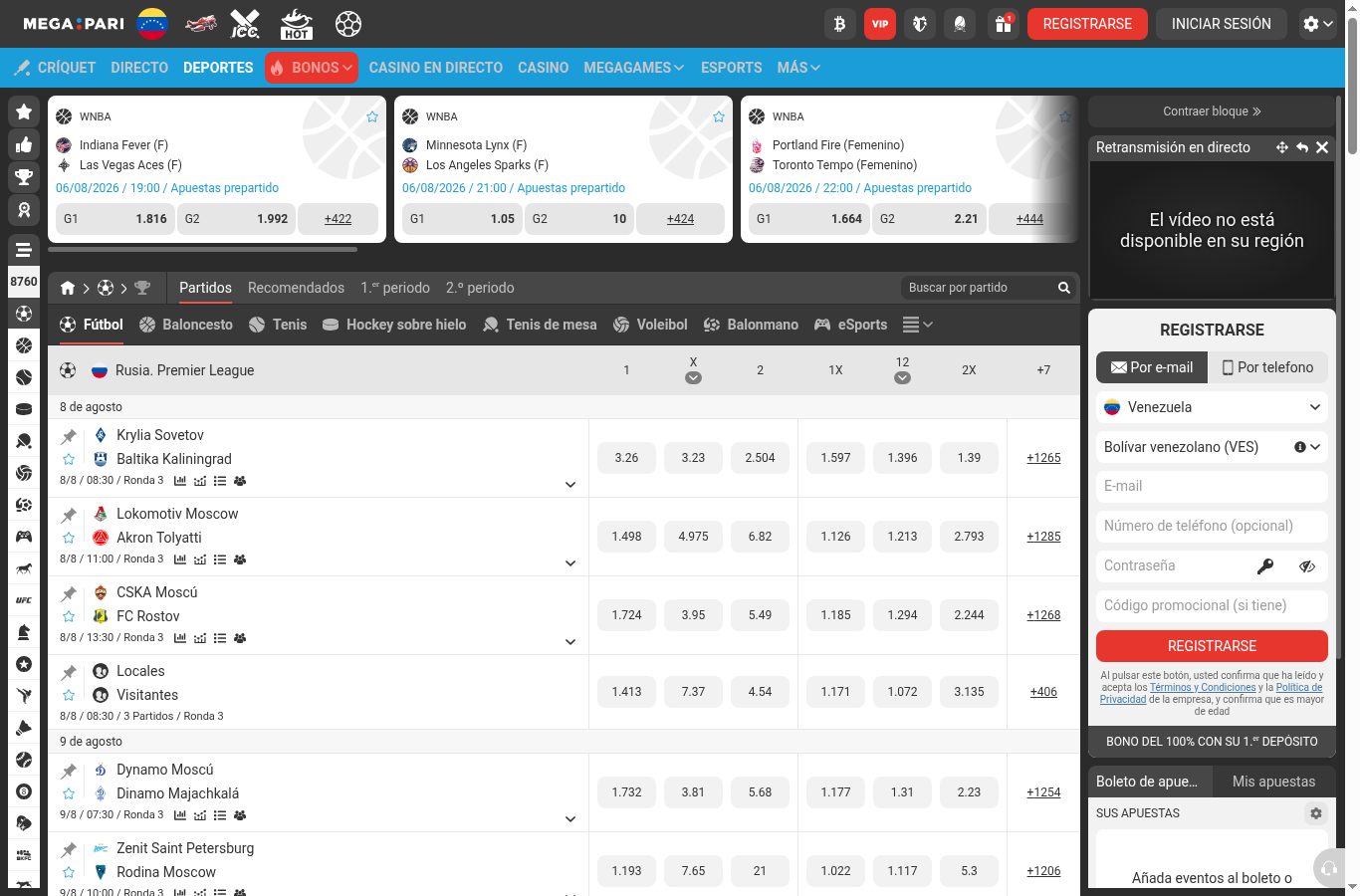Open statistics chart icon for Krylia Sovetov match
Image resolution: width=1360 pixels, height=896 pixels.
click(180, 481)
